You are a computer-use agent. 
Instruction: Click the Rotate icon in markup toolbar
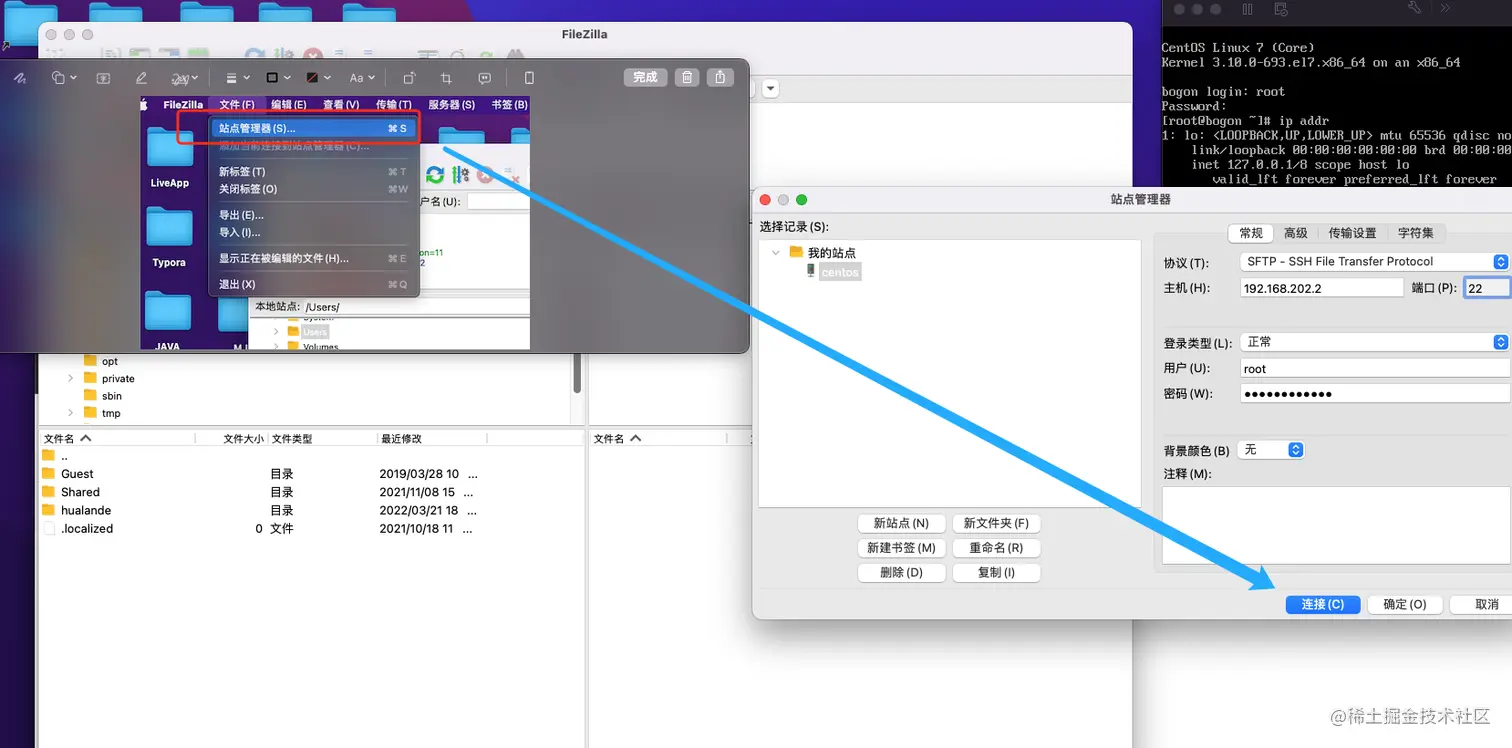409,78
